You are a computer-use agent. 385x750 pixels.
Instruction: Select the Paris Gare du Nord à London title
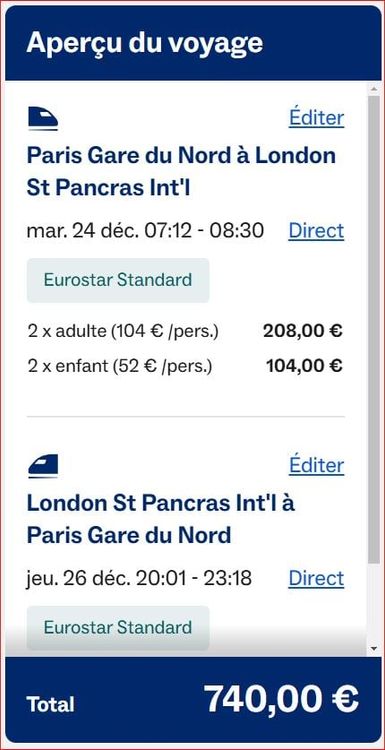181,172
